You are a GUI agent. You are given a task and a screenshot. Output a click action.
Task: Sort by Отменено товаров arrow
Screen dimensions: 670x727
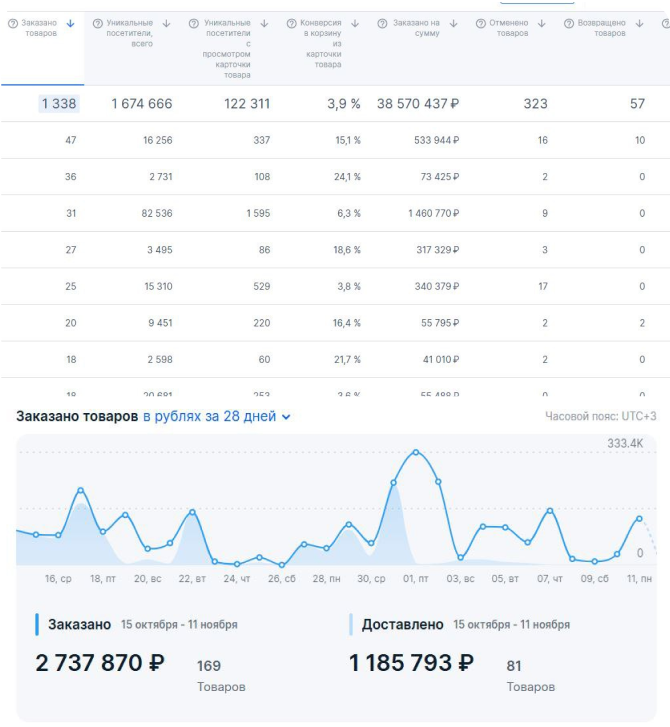point(542,23)
